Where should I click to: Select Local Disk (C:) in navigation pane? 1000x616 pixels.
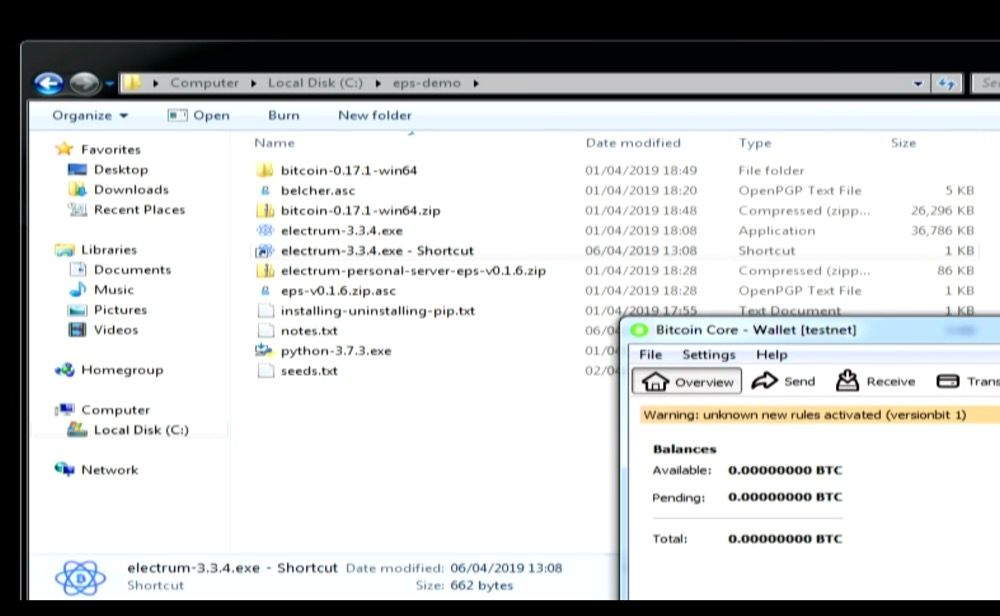coord(142,430)
